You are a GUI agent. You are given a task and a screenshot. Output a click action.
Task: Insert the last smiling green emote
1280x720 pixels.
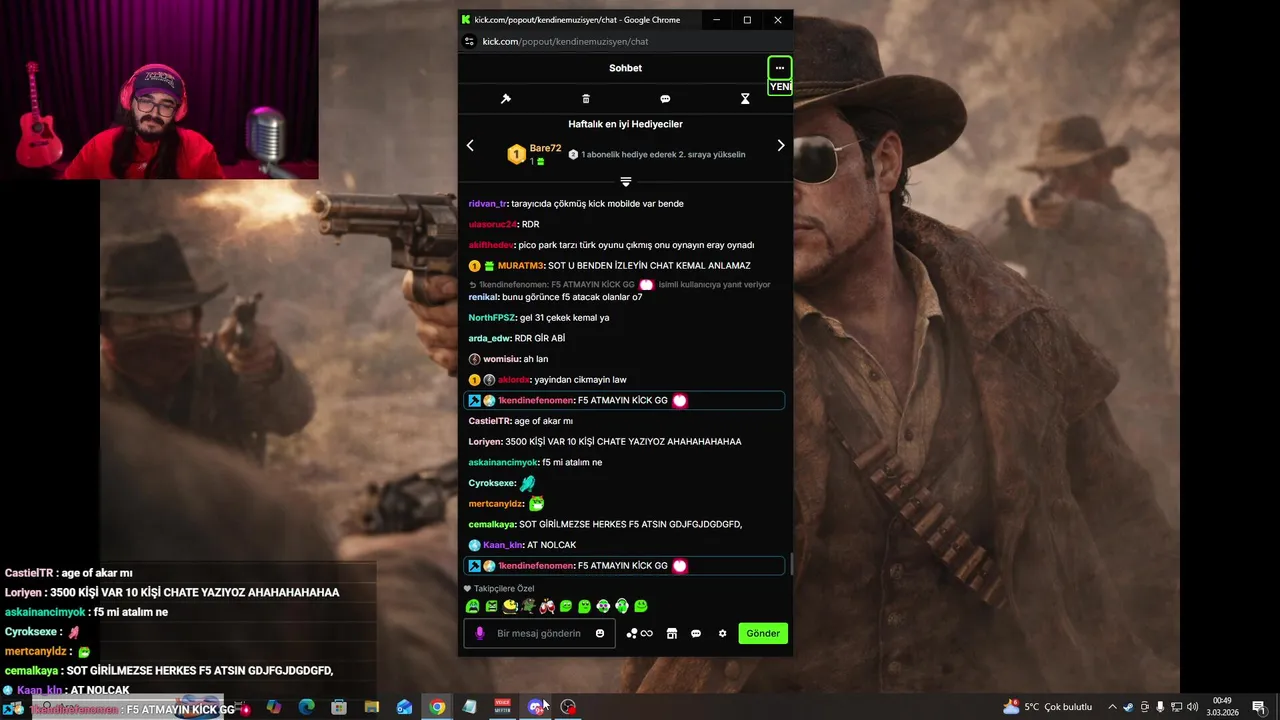tap(641, 606)
